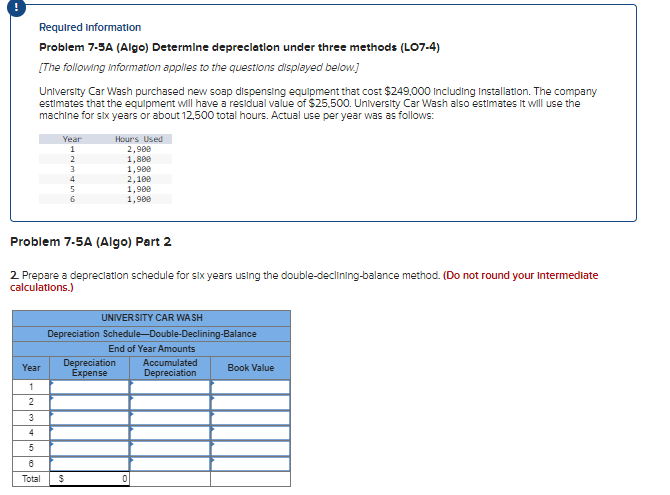Select Year 3 Depreciation Expense input field
The image size is (670, 495).
pyautogui.click(x=89, y=418)
